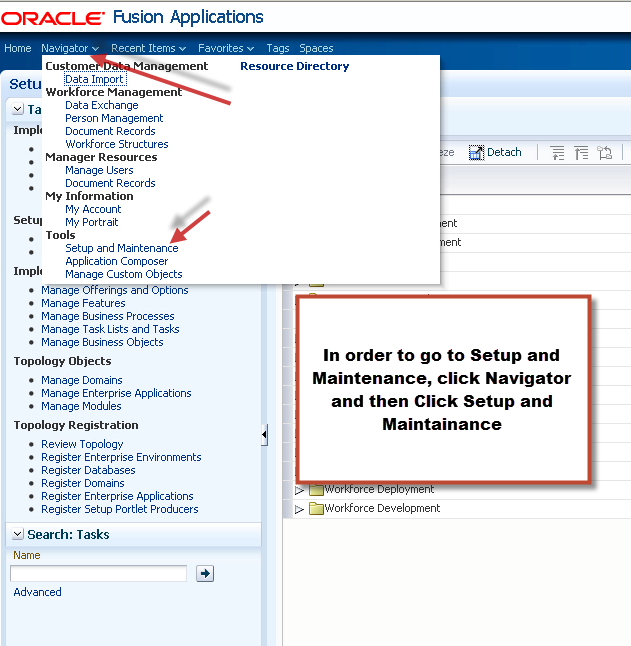The height and width of the screenshot is (646, 631).
Task: Click the Oracle logo
Action: [x=53, y=18]
